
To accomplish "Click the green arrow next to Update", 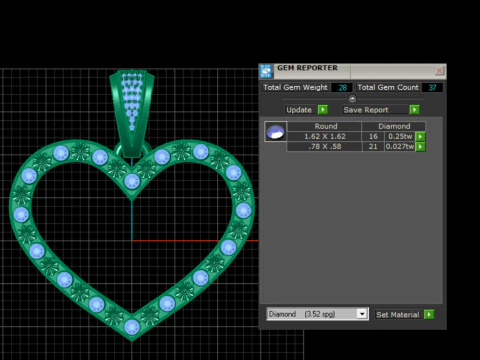I will point(323,110).
